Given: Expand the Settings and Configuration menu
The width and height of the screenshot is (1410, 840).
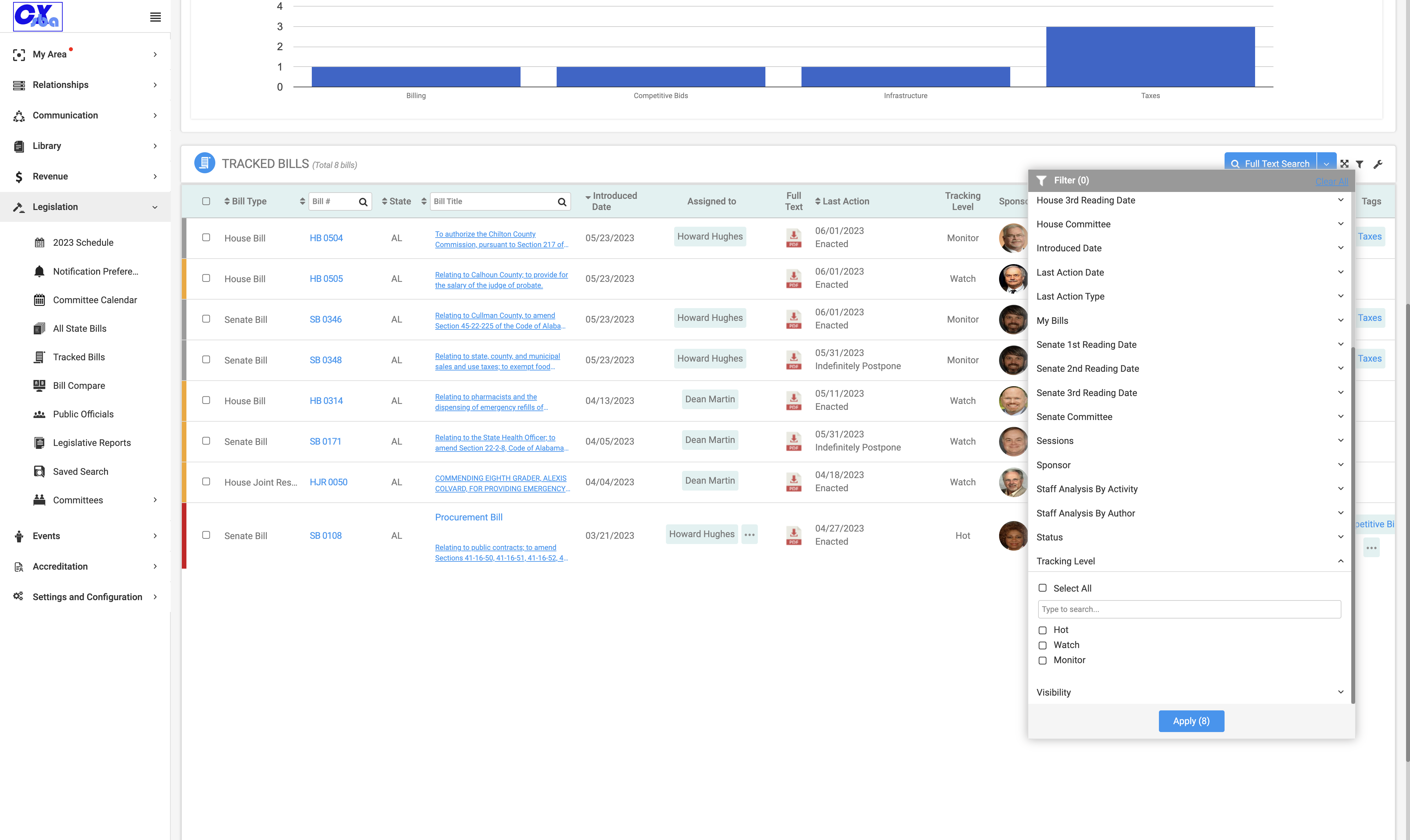Looking at the screenshot, I should pos(85,597).
